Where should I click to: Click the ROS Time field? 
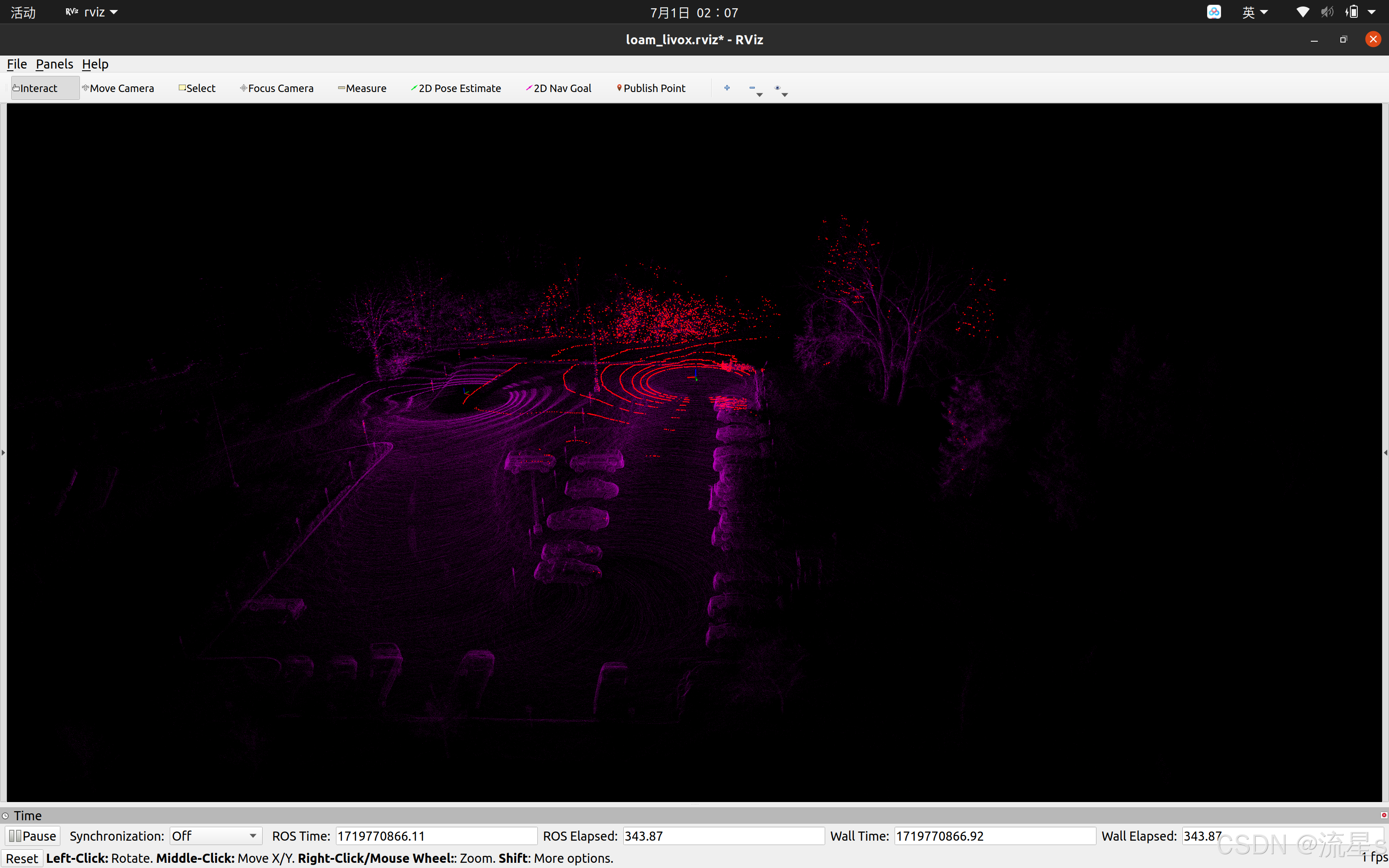436,836
